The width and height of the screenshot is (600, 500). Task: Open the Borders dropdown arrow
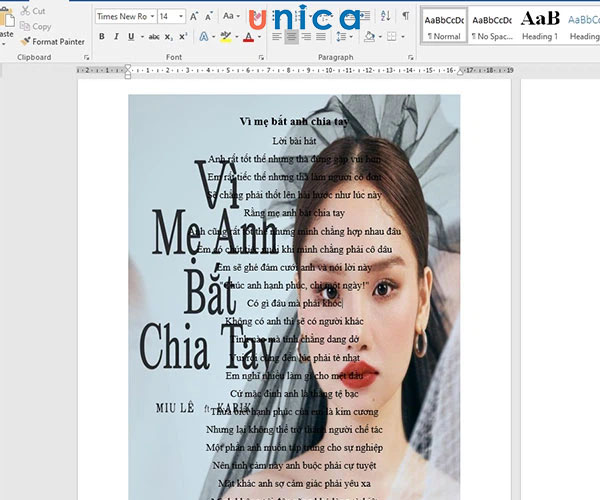pos(403,37)
